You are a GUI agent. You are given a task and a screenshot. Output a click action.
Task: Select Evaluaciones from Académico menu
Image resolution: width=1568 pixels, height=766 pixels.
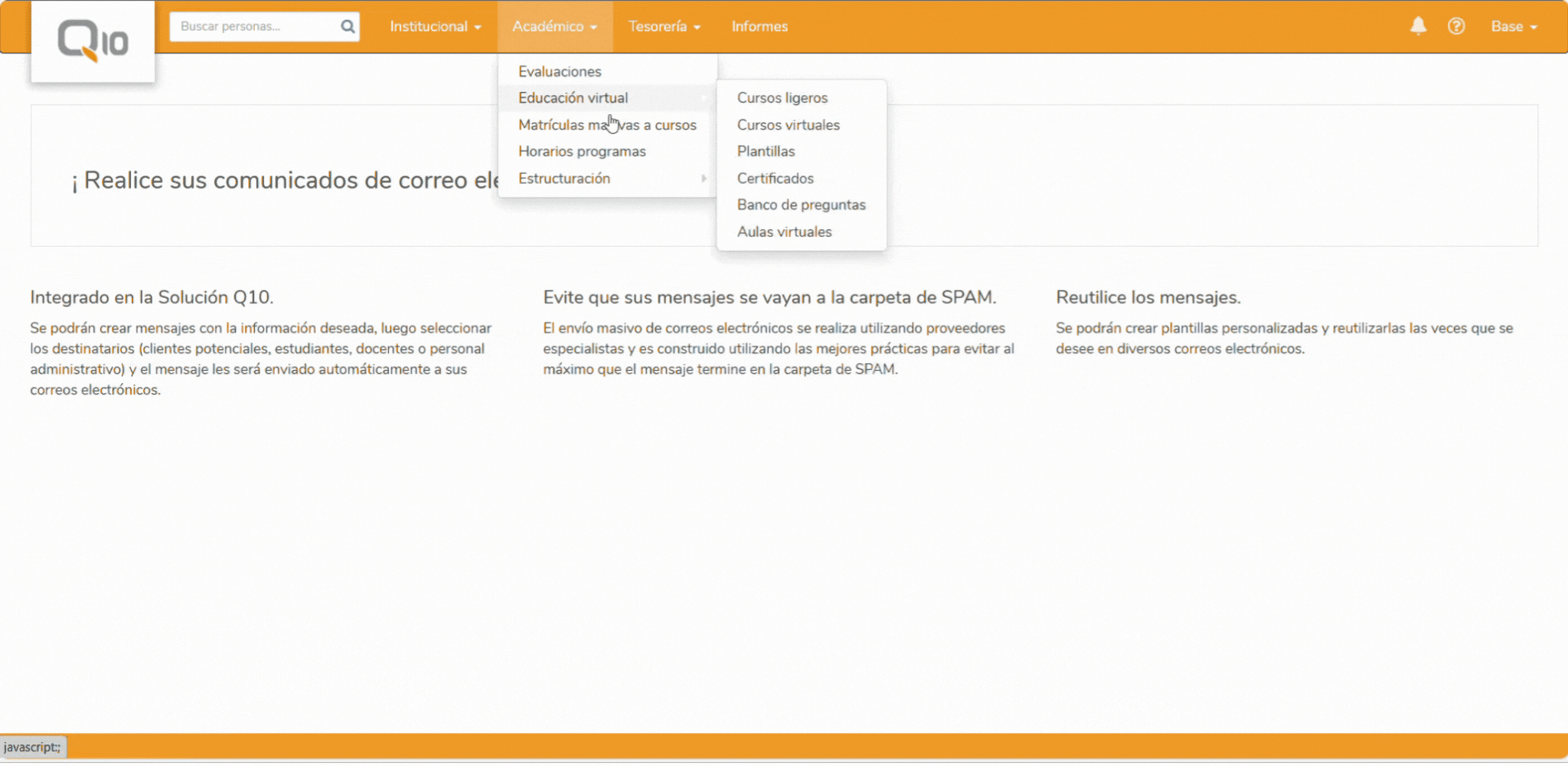(560, 71)
